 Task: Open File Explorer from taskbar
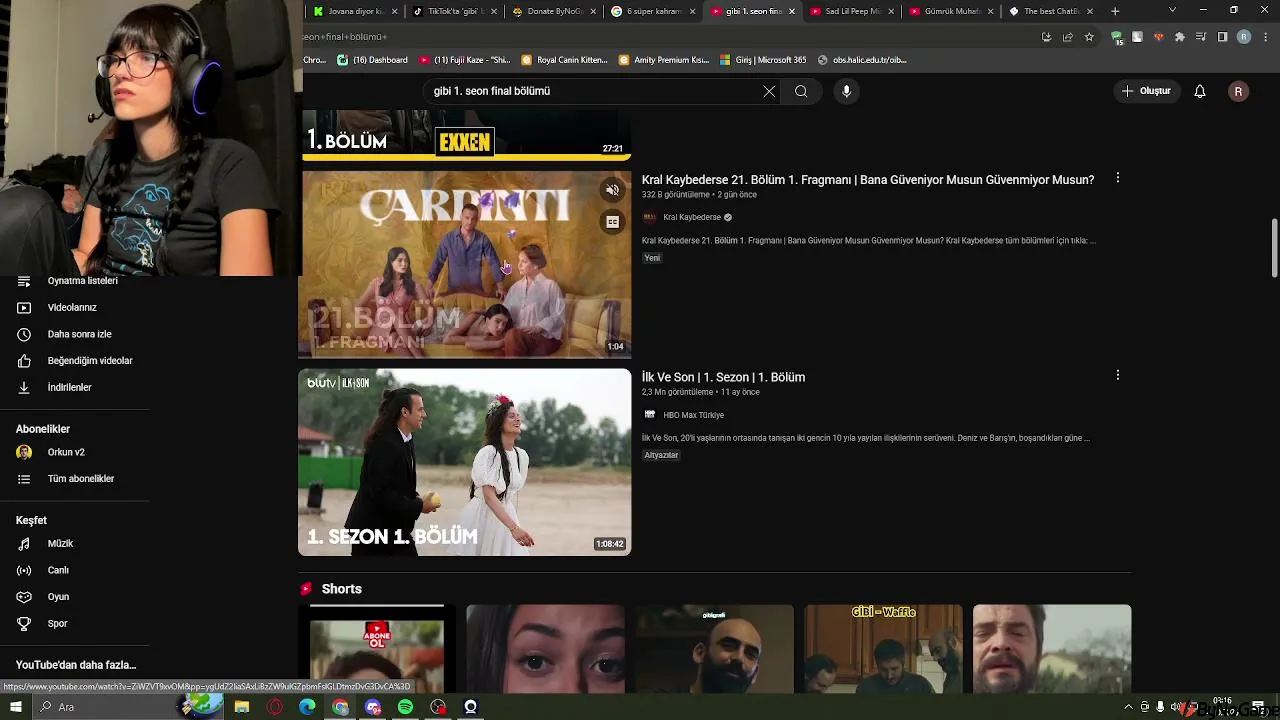click(x=242, y=707)
